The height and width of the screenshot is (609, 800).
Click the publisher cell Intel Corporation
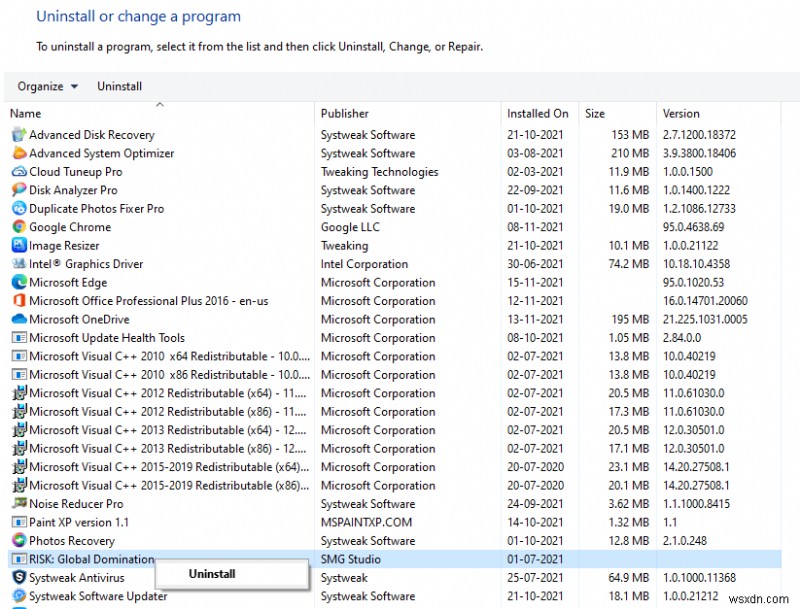pos(364,264)
